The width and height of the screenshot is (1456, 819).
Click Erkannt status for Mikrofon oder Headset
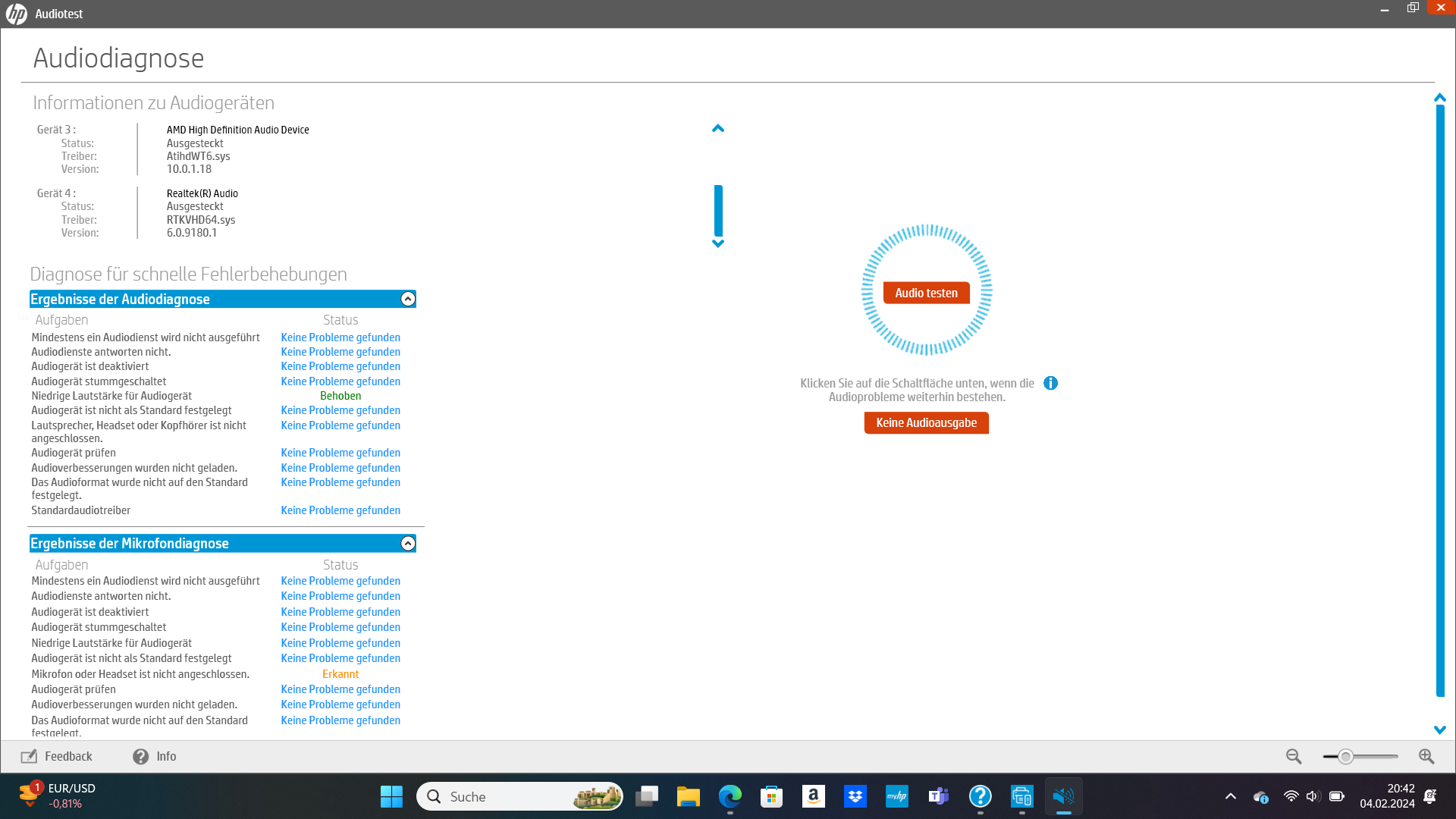[340, 674]
